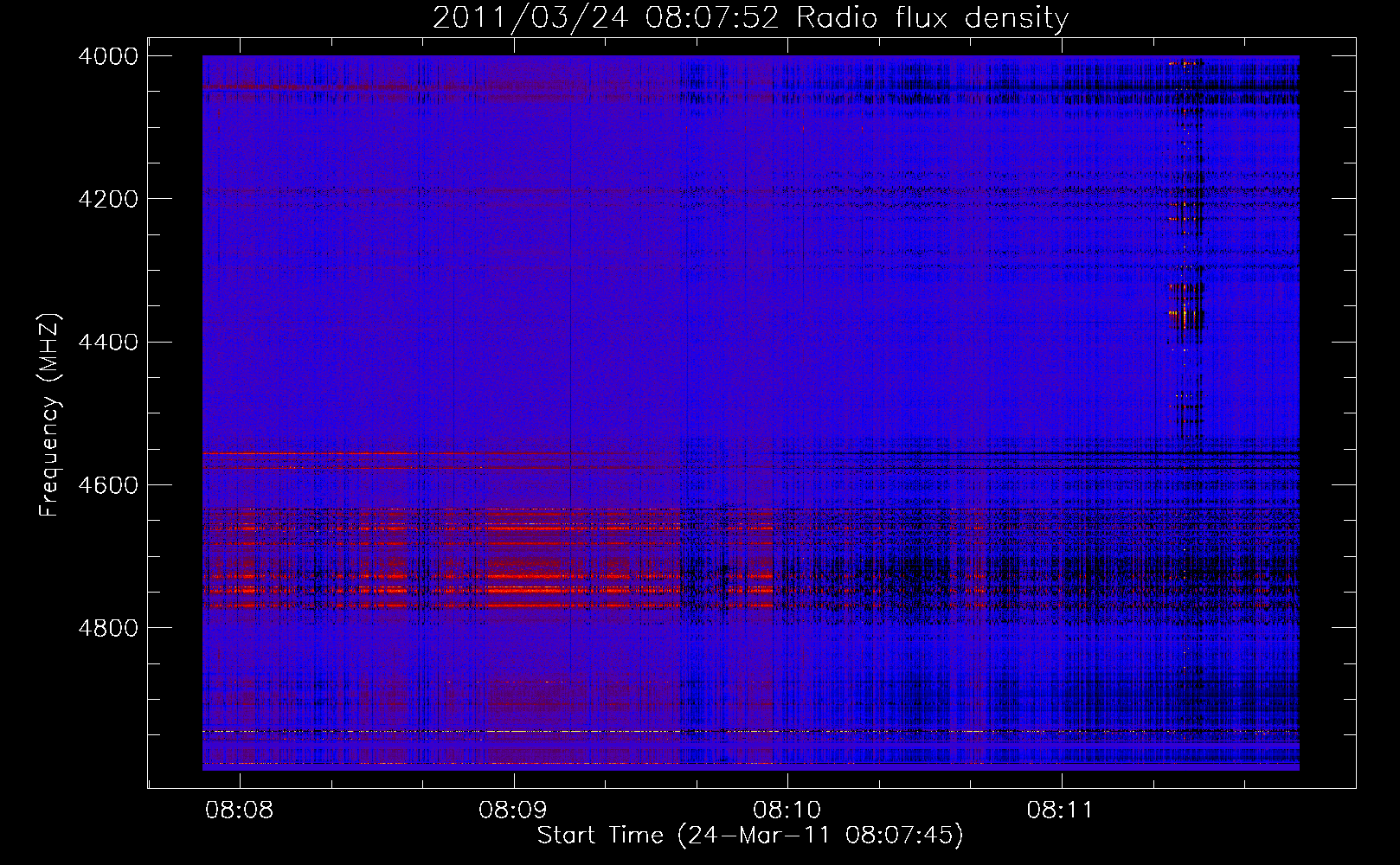
Task: Click the Start Time axis label
Action: (750, 836)
